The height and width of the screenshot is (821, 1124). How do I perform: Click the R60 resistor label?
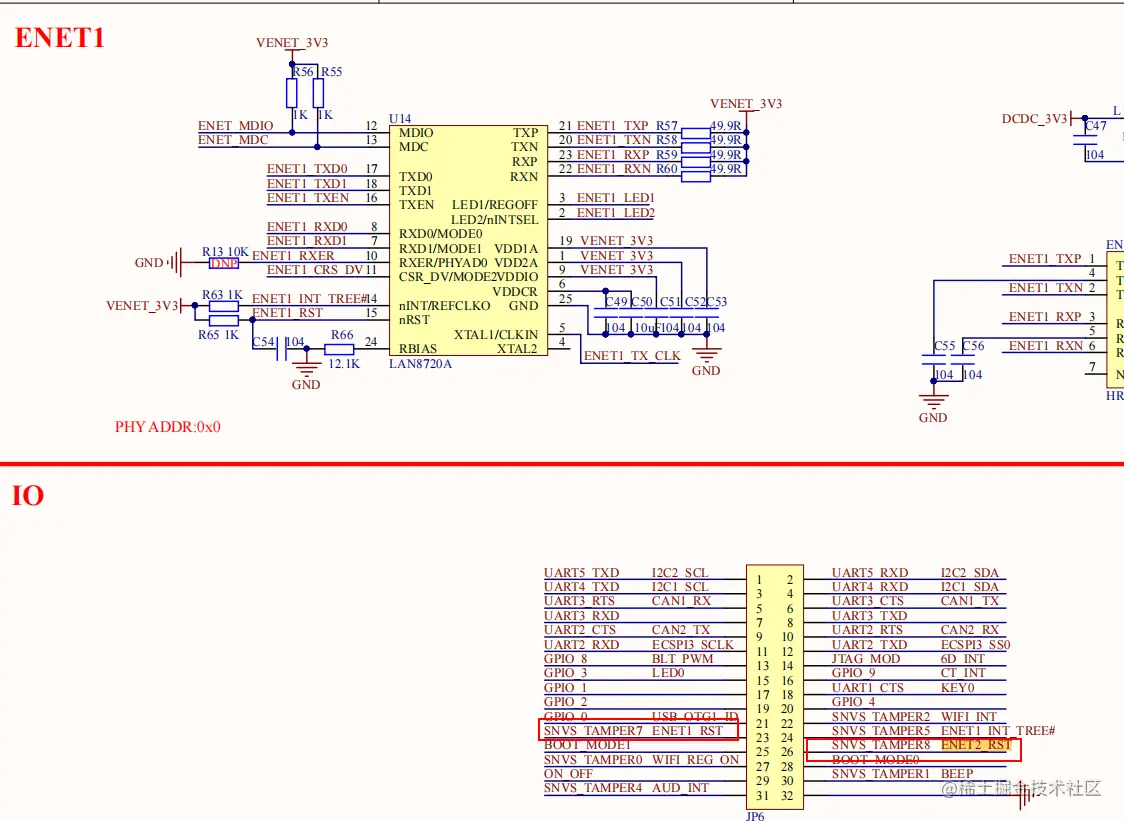(667, 169)
